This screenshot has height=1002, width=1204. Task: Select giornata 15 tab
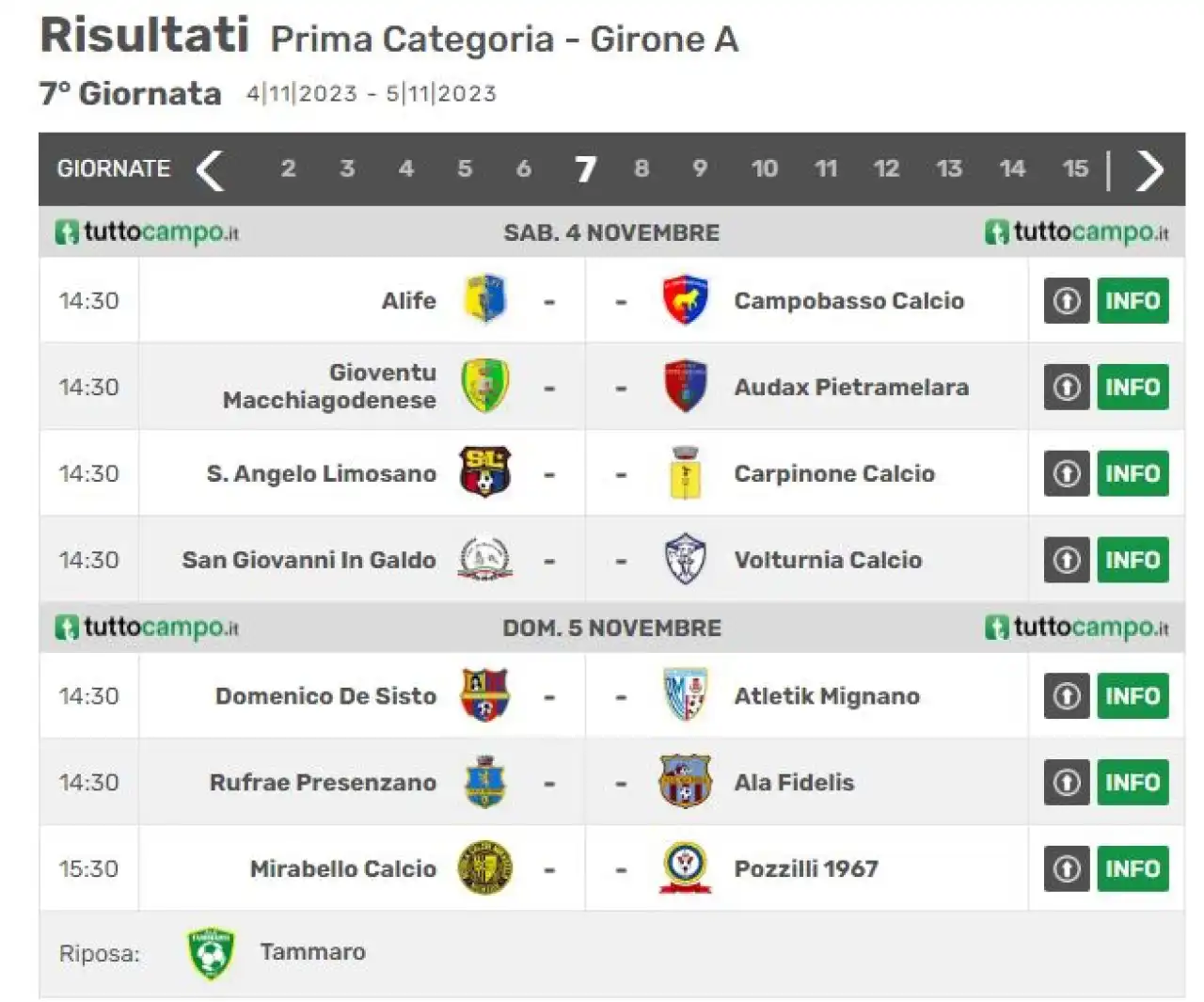pos(1075,168)
